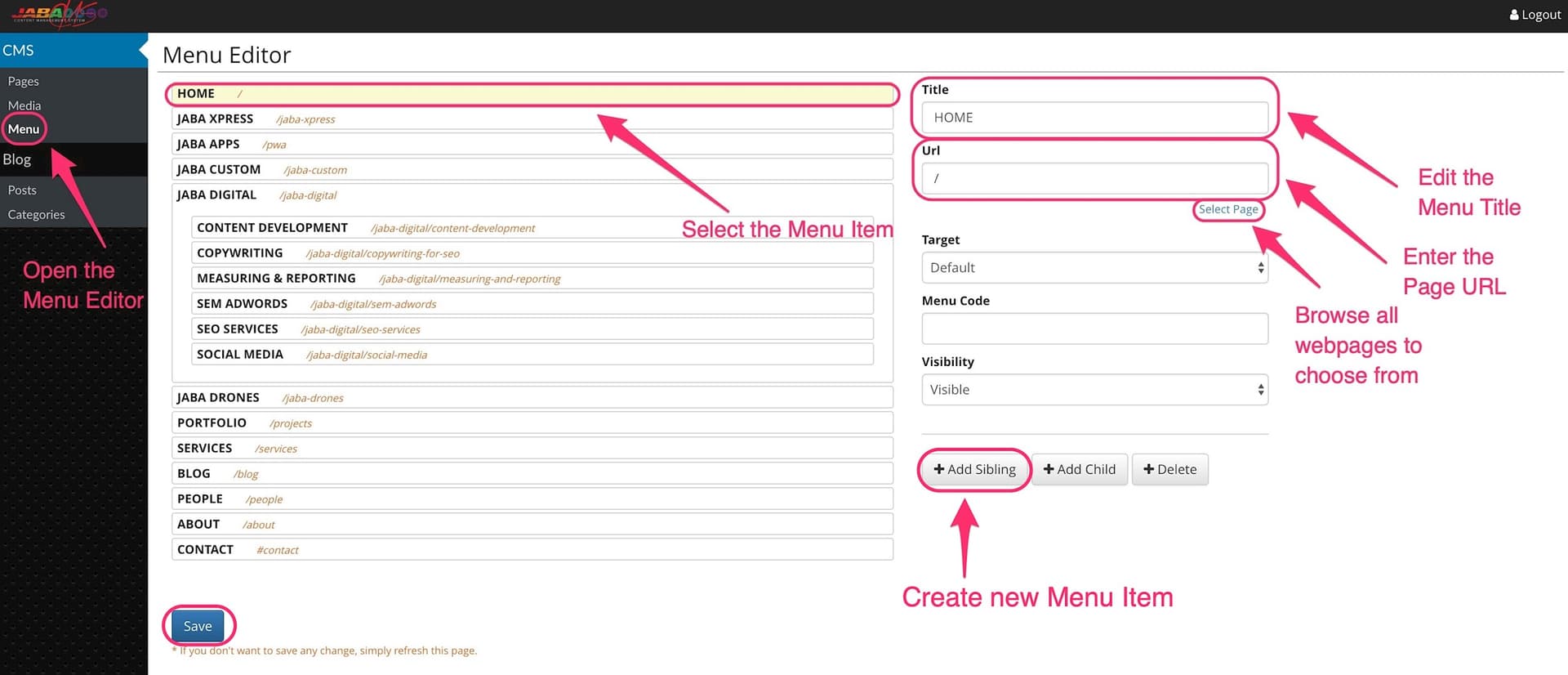Open Blog Categories in sidebar

(x=36, y=214)
